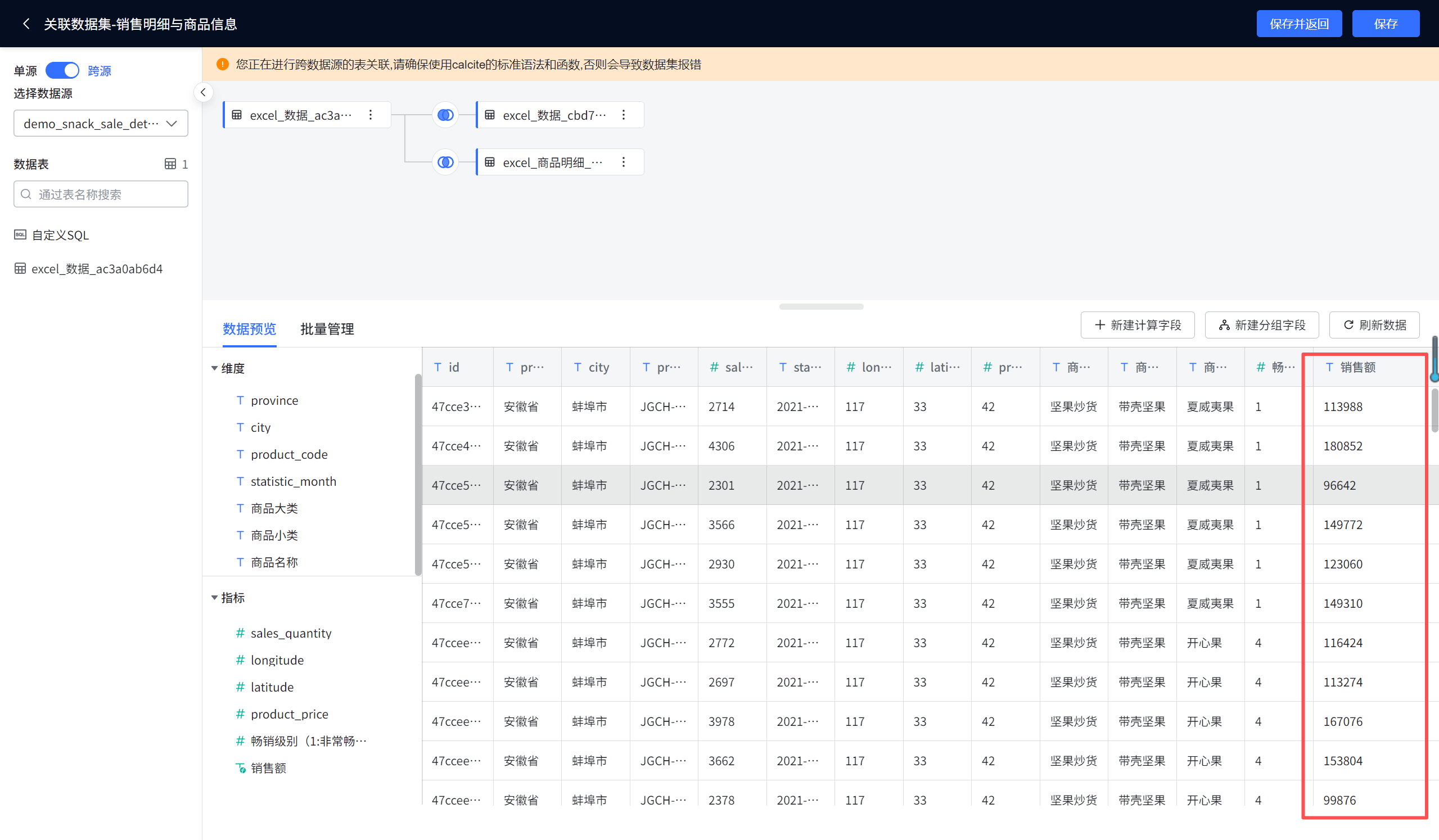Viewport: 1439px width, 840px height.
Task: Open more options for excel_数据_cbd7 table node
Action: [624, 115]
